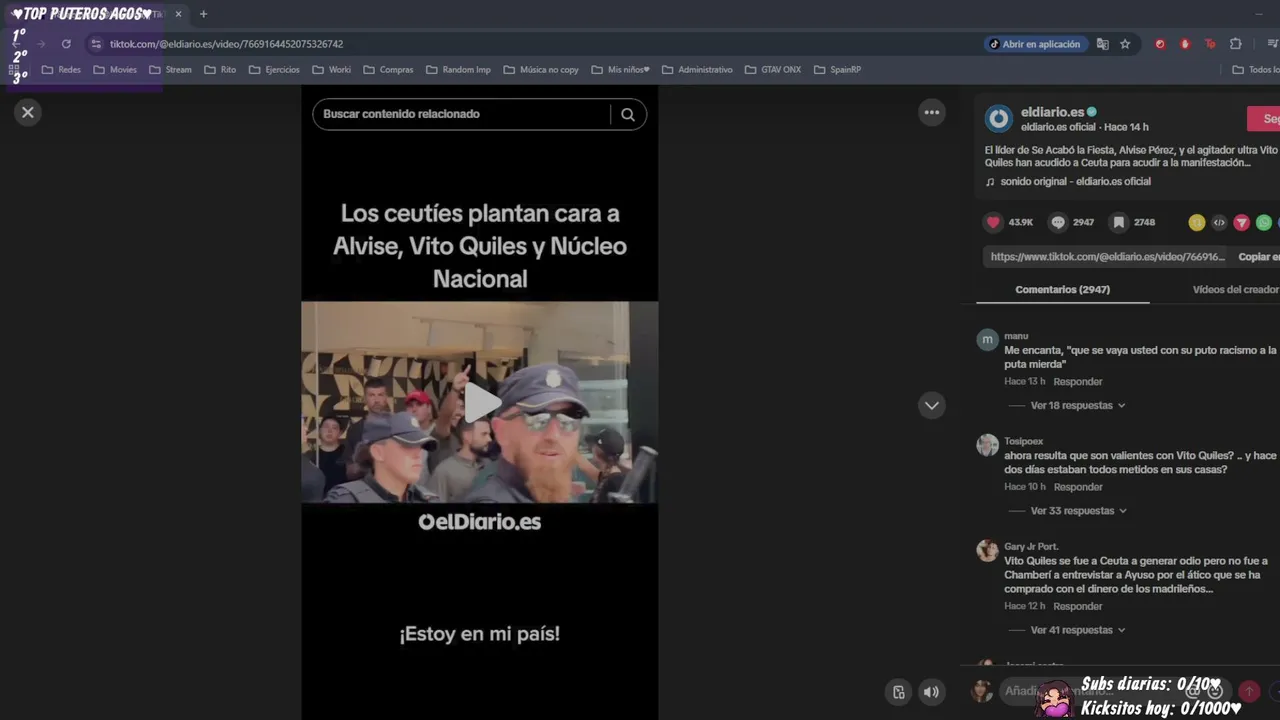This screenshot has width=1280, height=720.
Task: Open the eldiario.es account name link
Action: [x=1052, y=112]
